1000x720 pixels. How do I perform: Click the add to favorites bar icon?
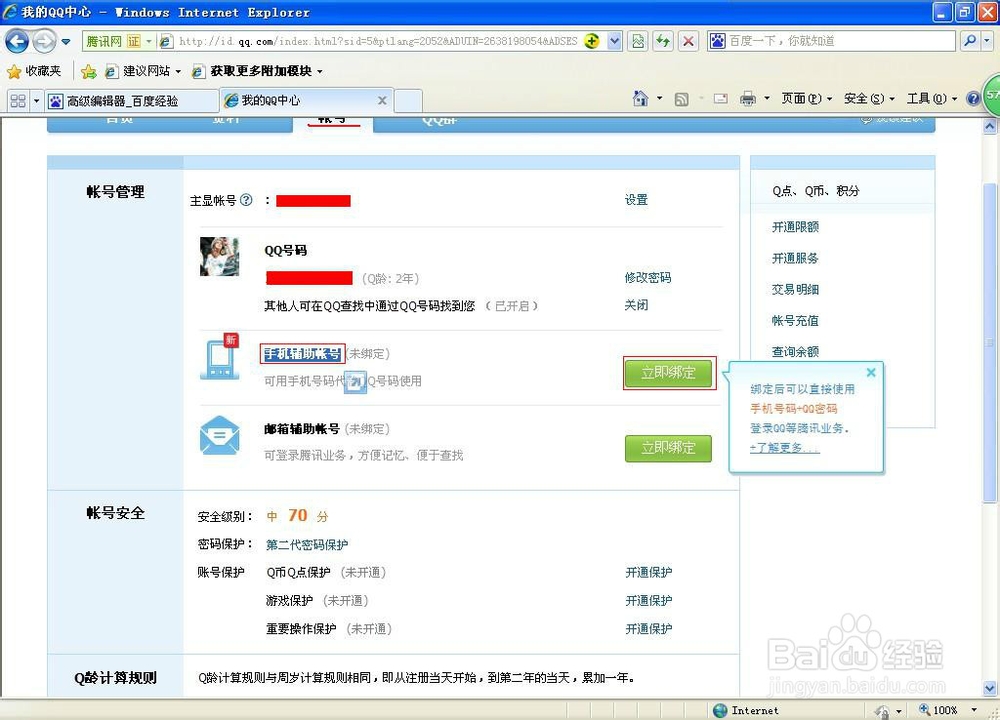point(89,71)
